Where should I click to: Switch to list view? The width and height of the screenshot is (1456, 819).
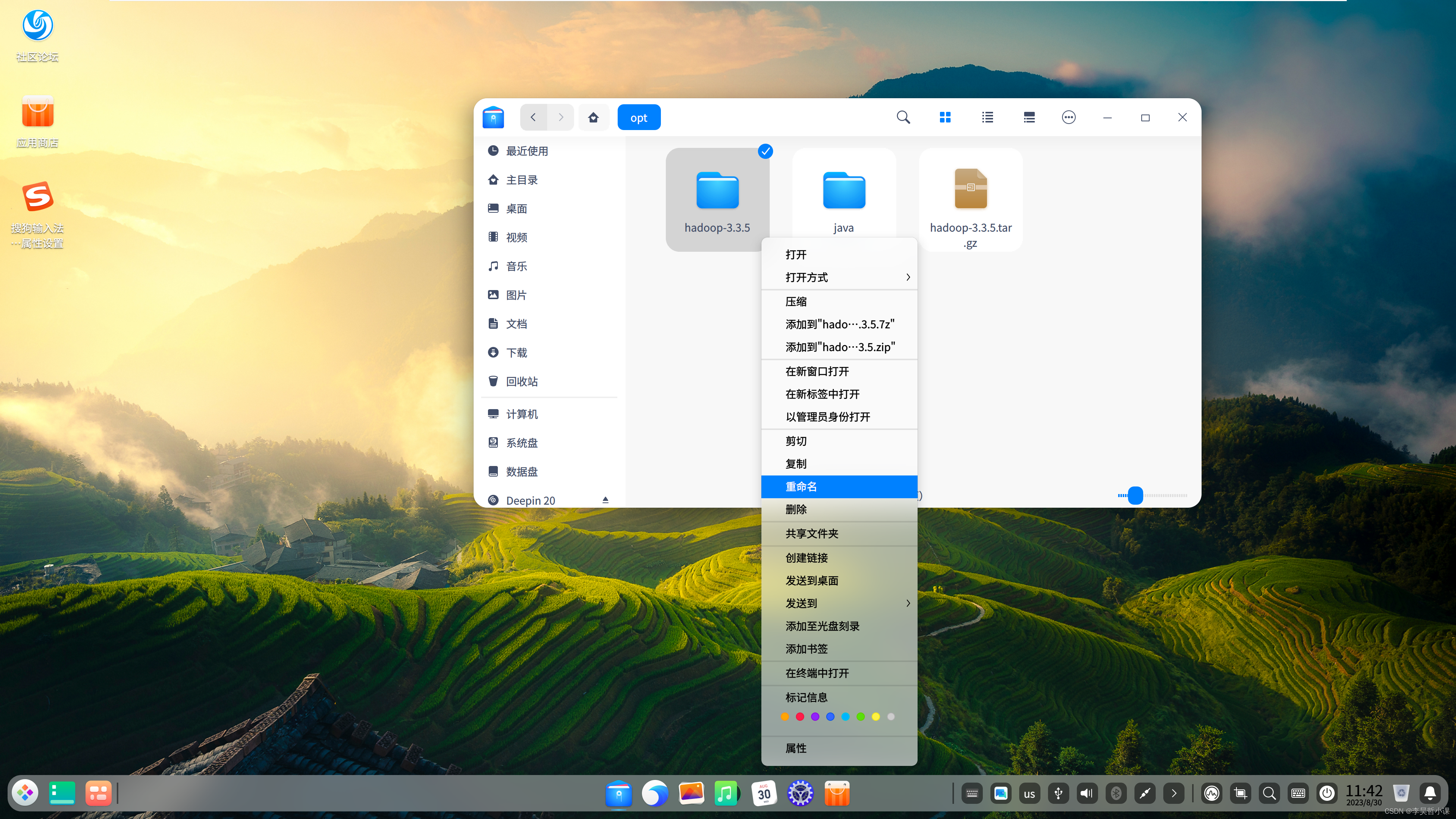987,118
